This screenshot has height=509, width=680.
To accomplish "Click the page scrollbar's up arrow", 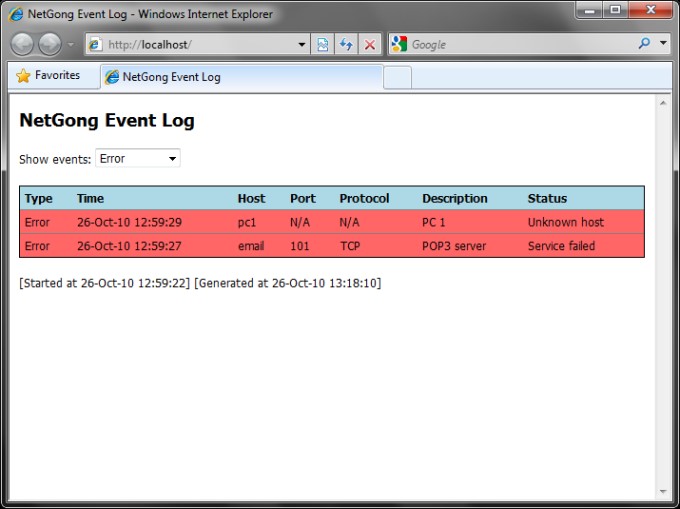I will (x=662, y=103).
